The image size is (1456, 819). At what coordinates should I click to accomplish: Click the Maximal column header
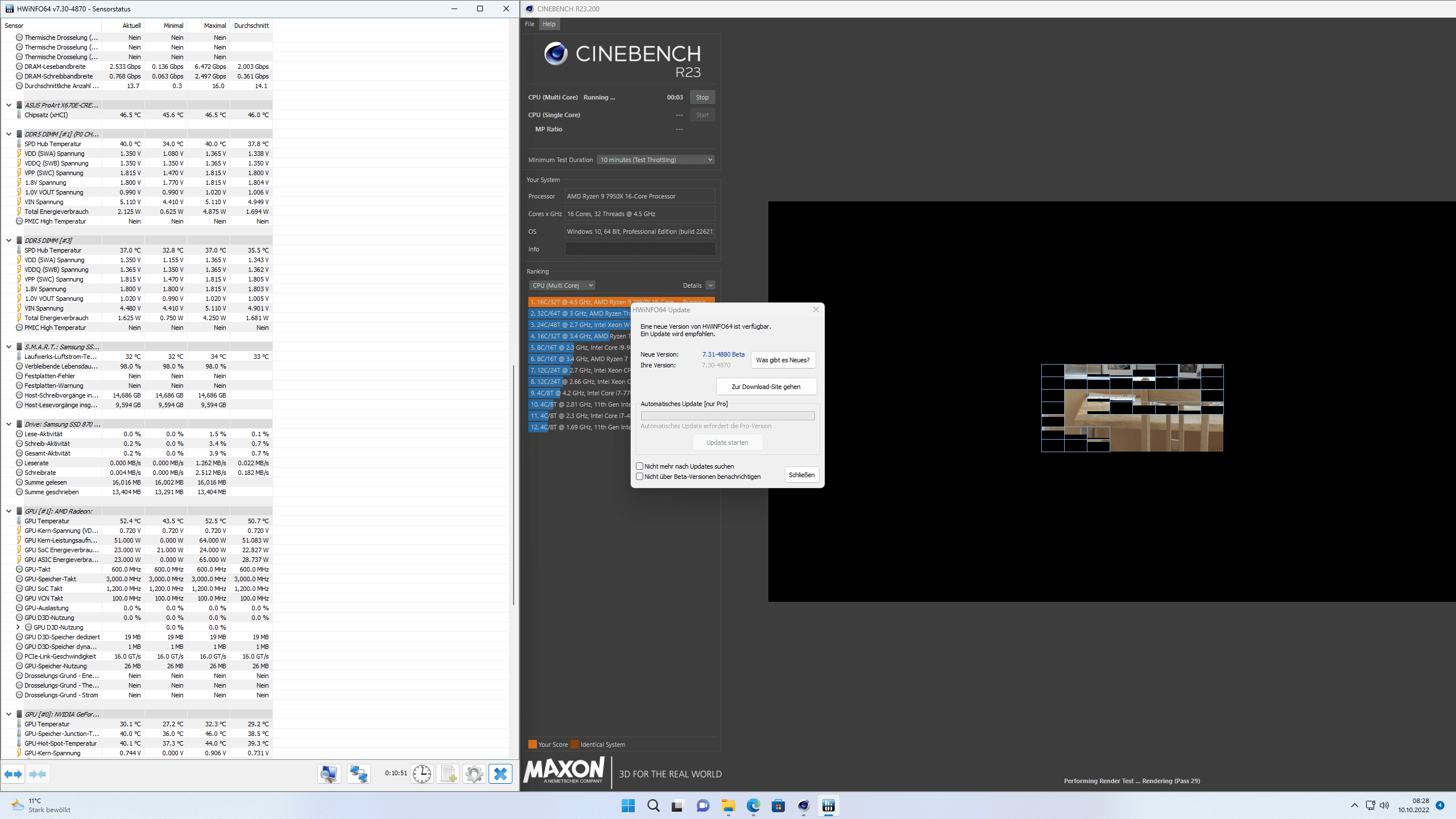pyautogui.click(x=208, y=26)
